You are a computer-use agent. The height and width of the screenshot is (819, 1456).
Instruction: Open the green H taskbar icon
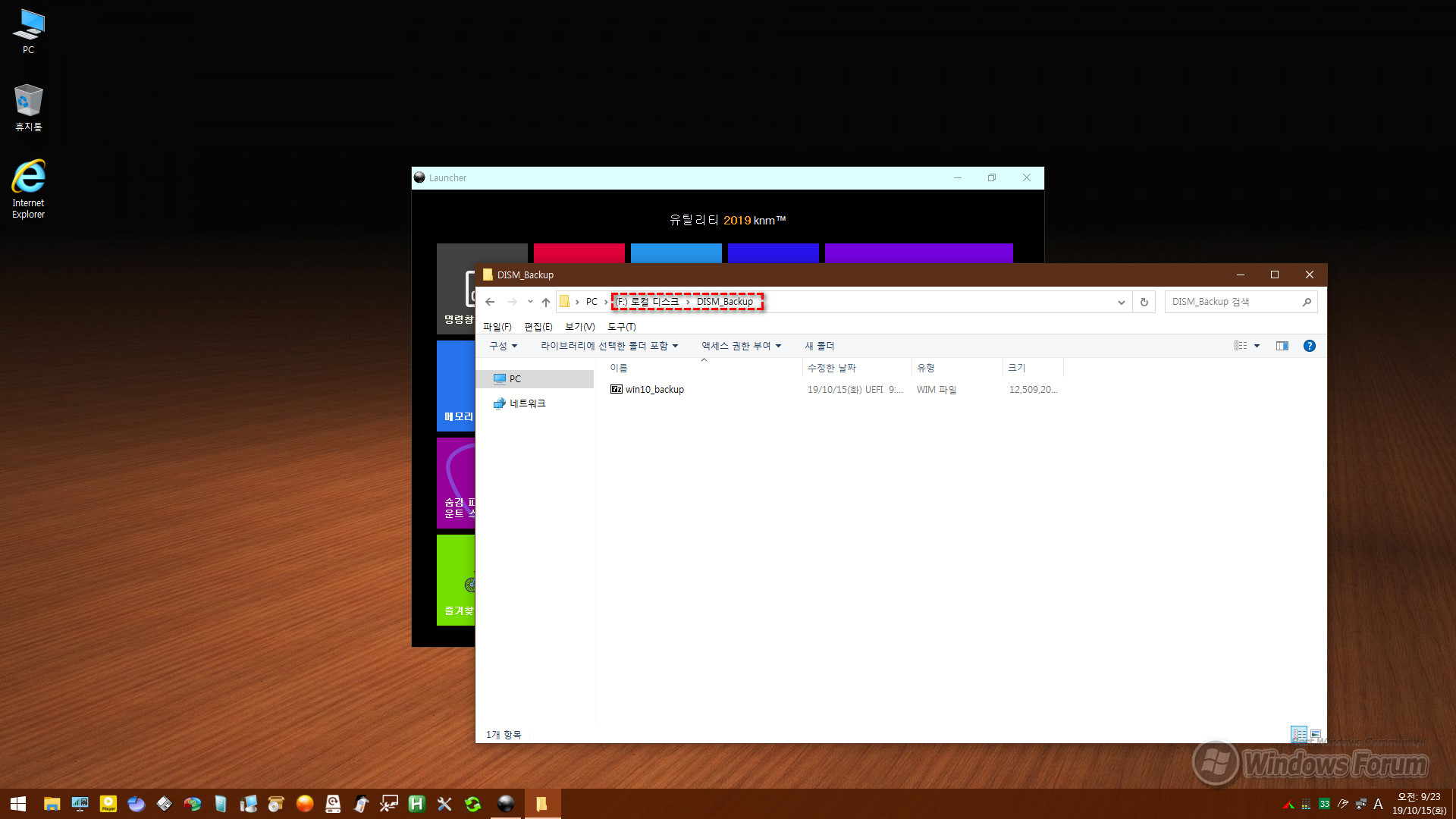coord(416,804)
